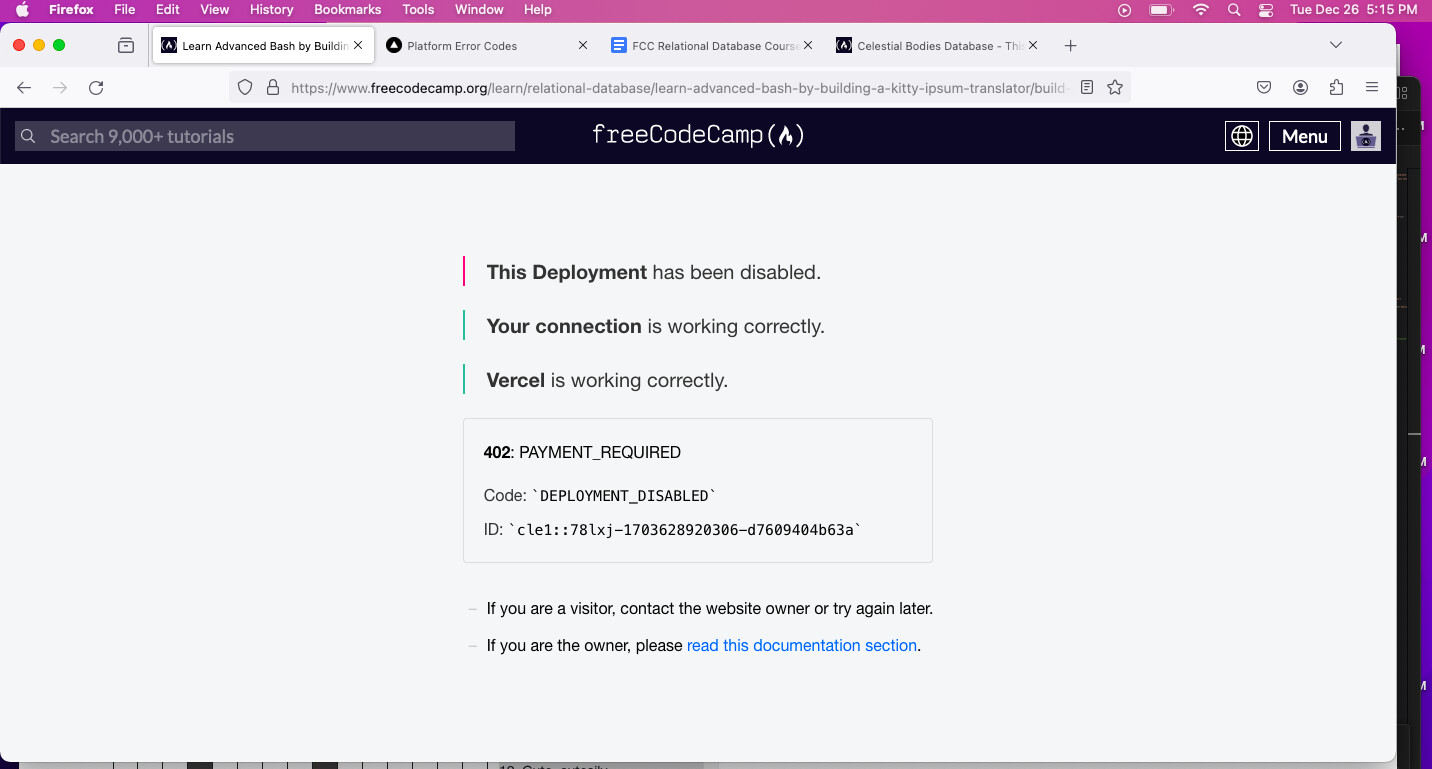Viewport: 1432px width, 769px height.
Task: Navigate back using the back arrow
Action: 23,87
